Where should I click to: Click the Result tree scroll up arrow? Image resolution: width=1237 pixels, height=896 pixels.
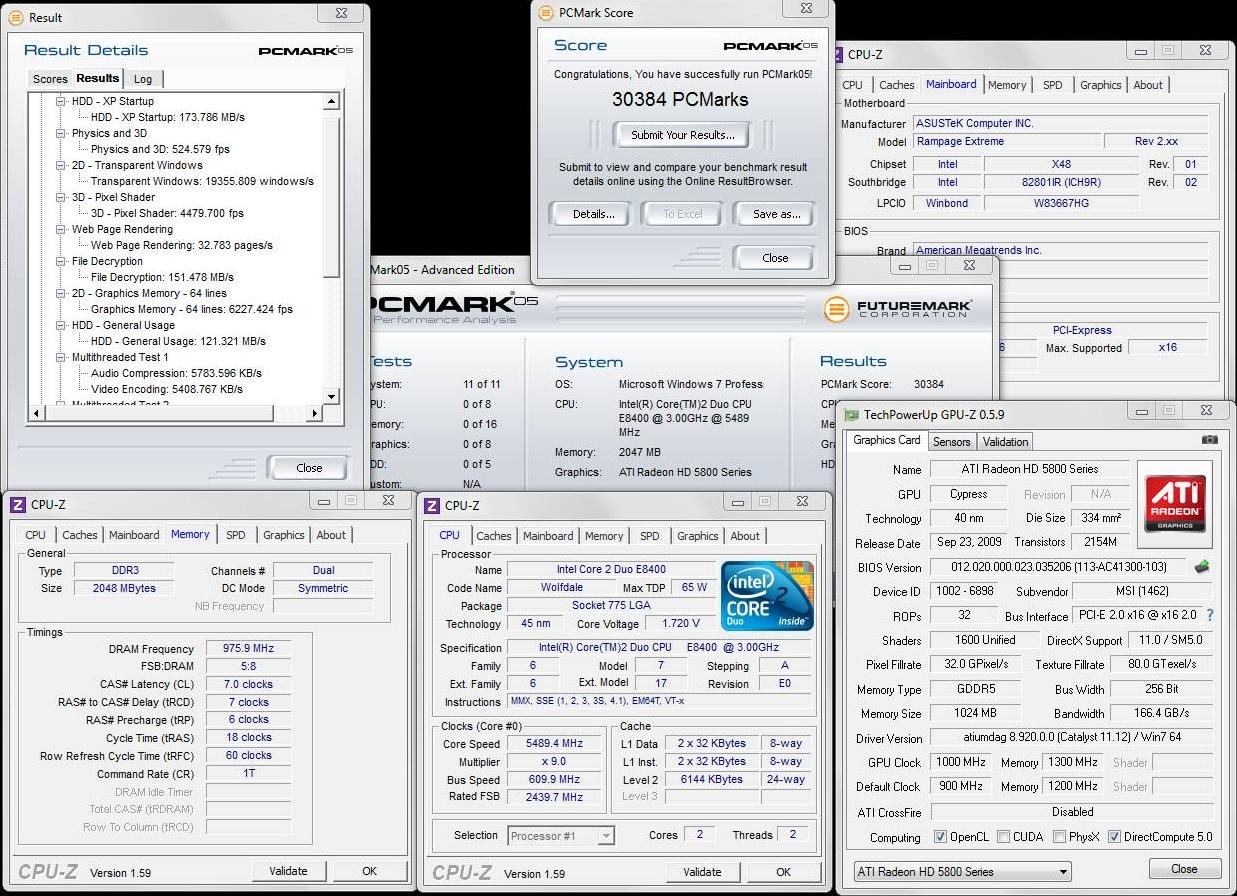click(x=332, y=102)
